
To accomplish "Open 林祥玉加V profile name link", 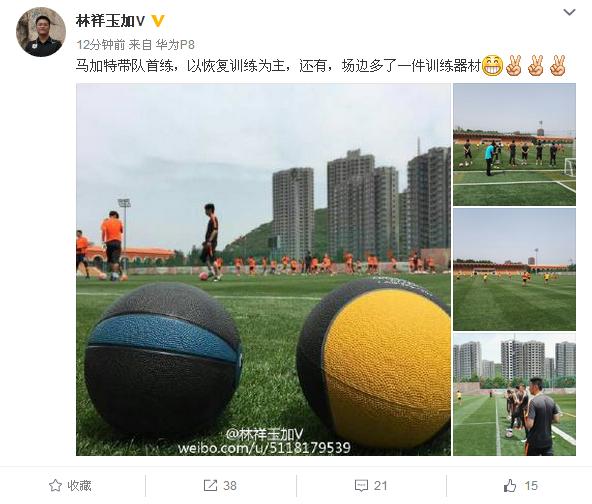I will (x=110, y=21).
